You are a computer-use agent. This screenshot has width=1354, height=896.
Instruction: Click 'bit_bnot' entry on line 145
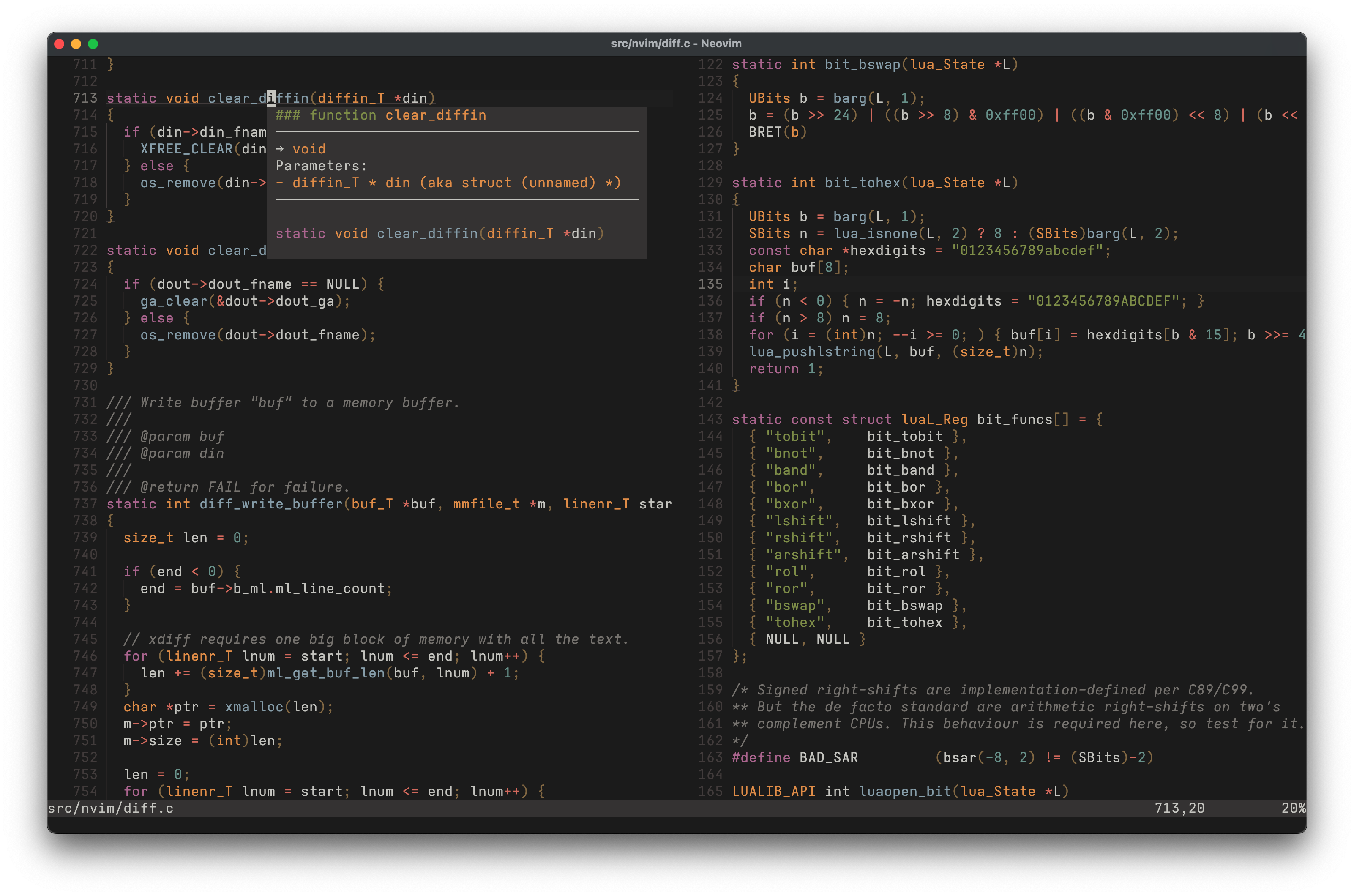click(901, 453)
